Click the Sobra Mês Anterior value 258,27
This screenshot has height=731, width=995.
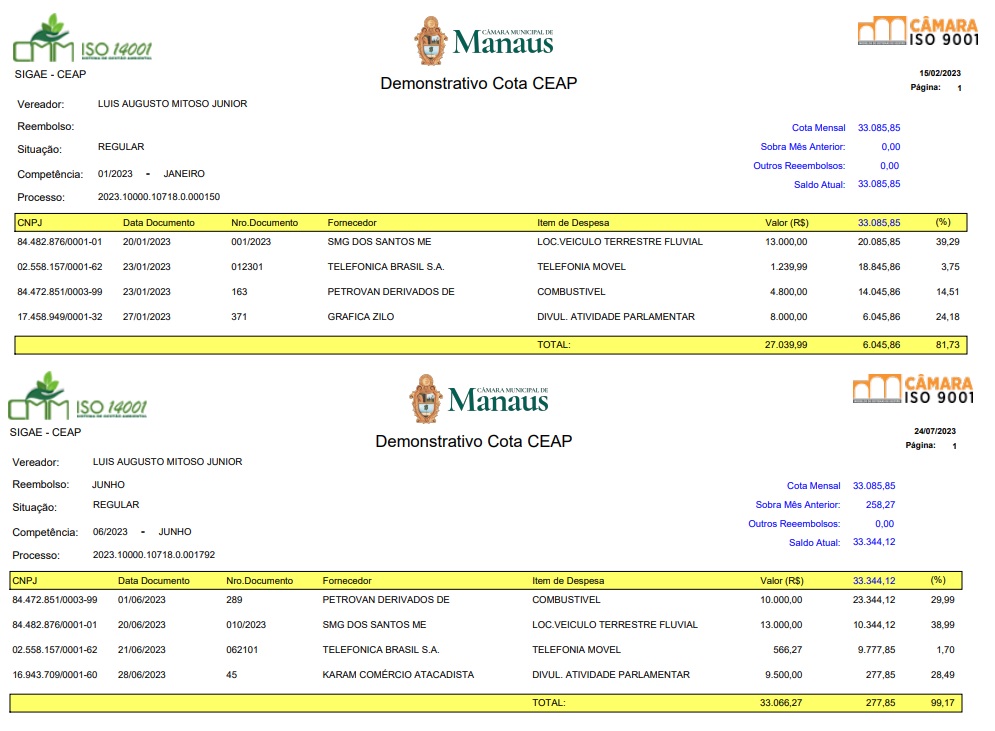tap(880, 504)
